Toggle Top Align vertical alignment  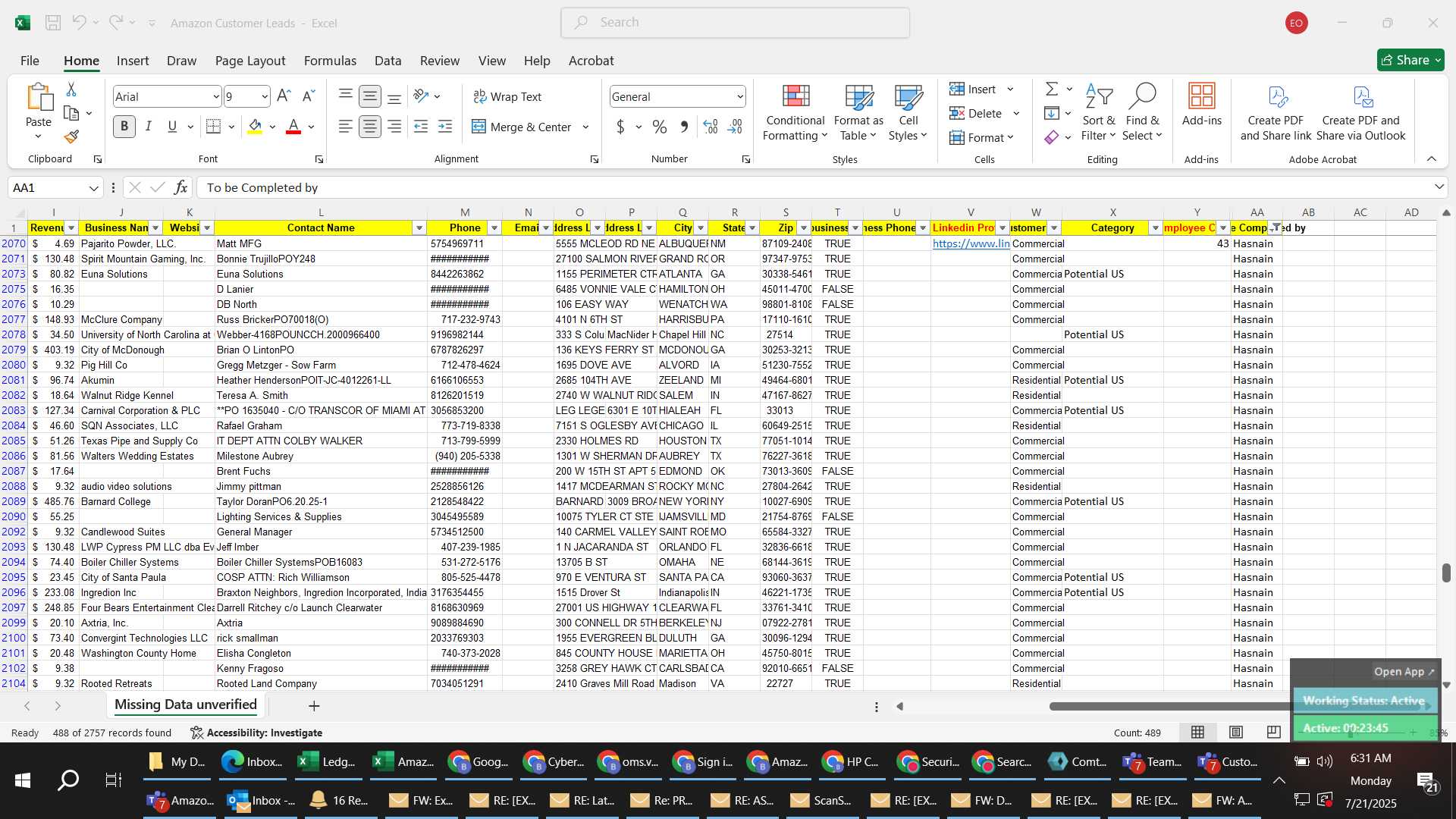(x=345, y=95)
